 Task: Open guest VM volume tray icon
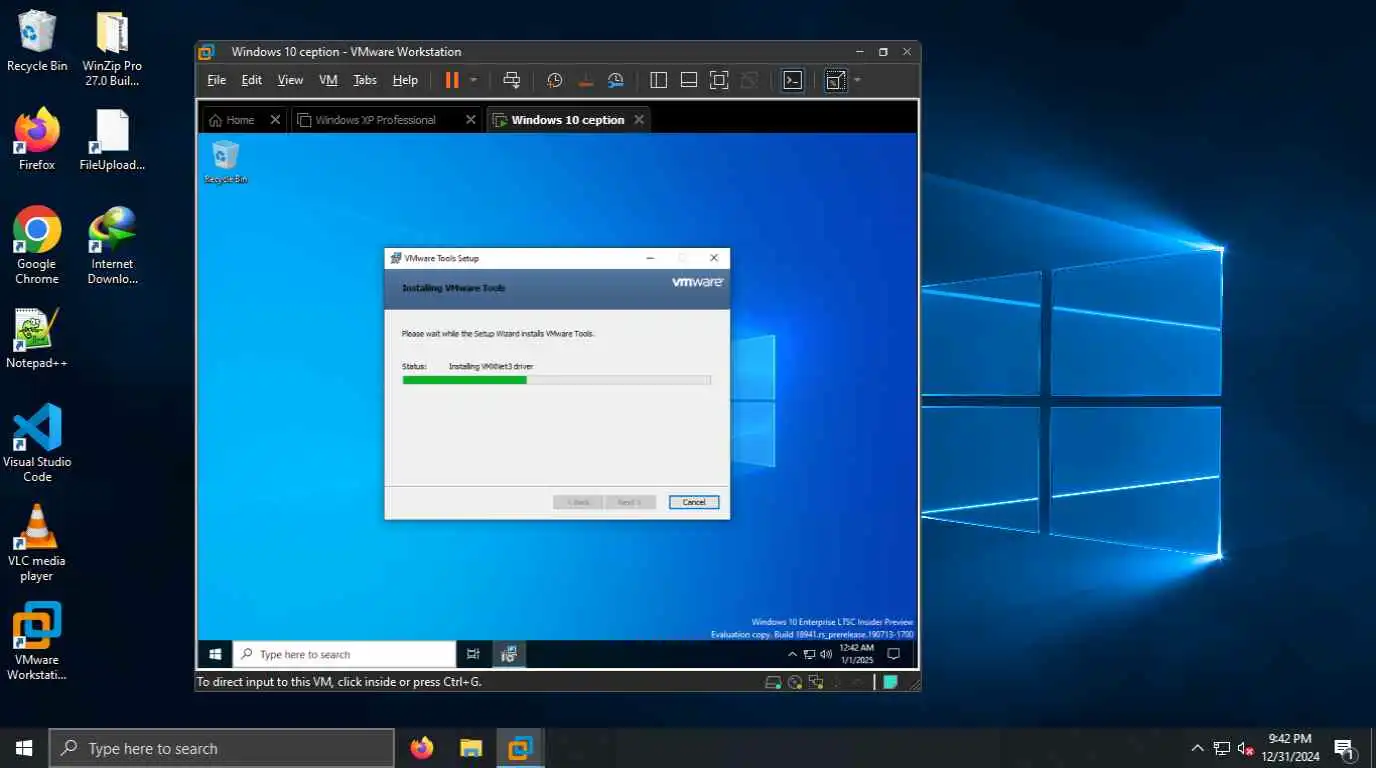tap(825, 654)
